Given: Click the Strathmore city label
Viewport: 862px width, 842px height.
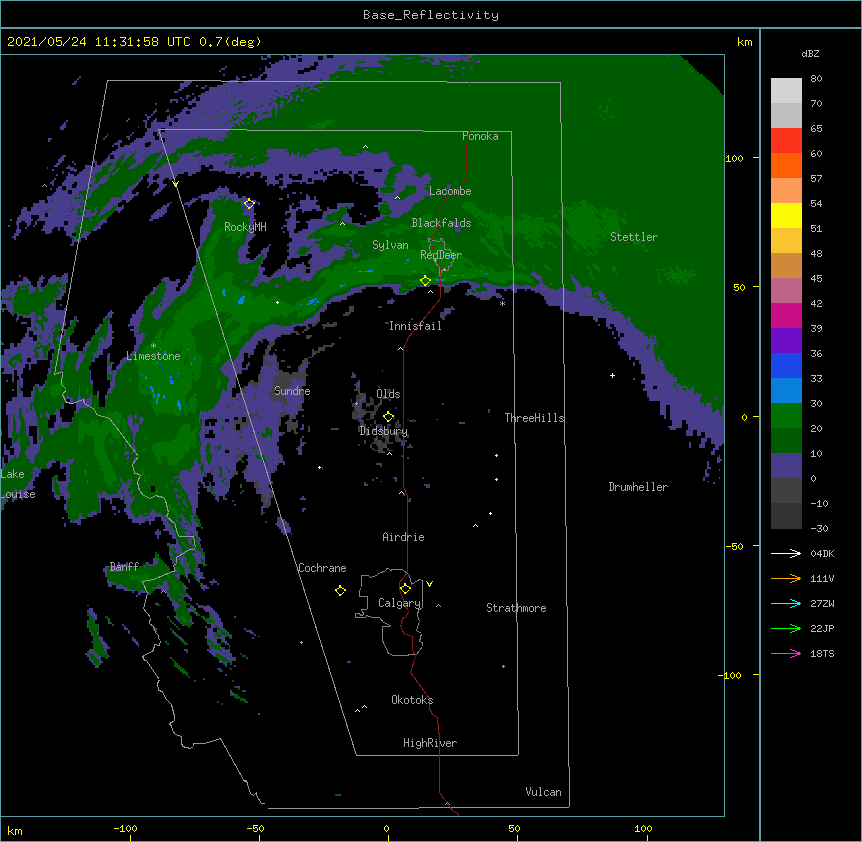Looking at the screenshot, I should point(516,608).
